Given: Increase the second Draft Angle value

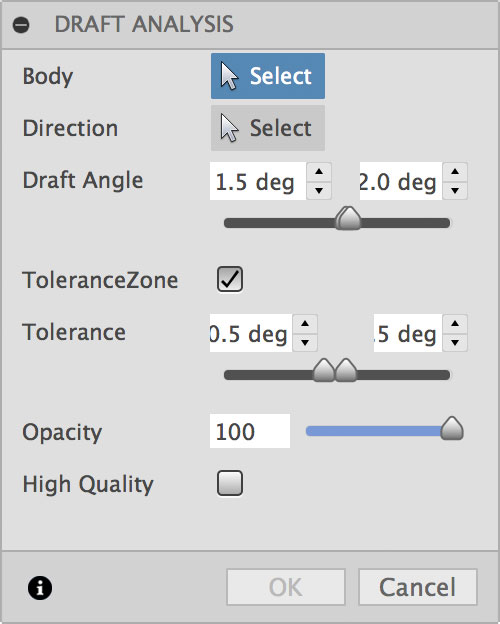Looking at the screenshot, I should coord(455,172).
